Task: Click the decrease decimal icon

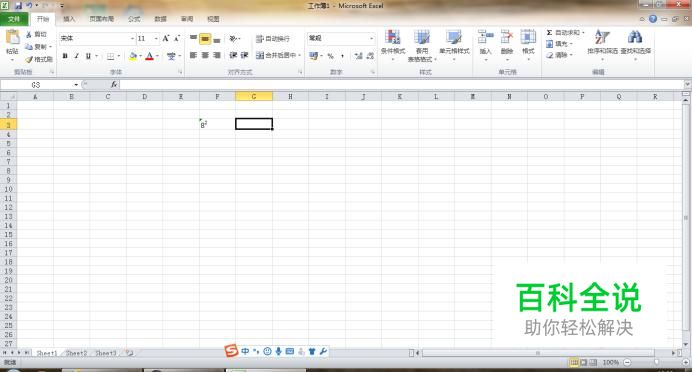Action: [x=370, y=56]
